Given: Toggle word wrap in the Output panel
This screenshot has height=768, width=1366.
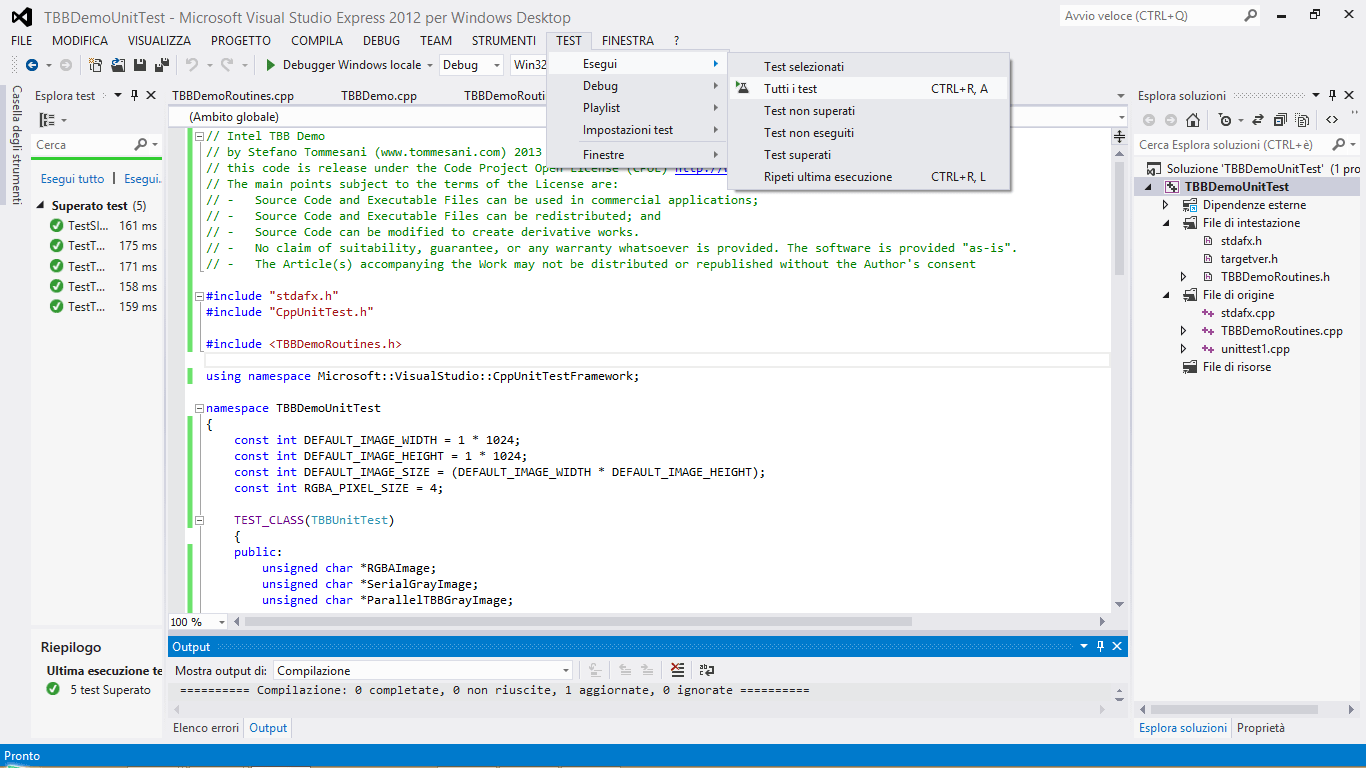Looking at the screenshot, I should point(706,670).
